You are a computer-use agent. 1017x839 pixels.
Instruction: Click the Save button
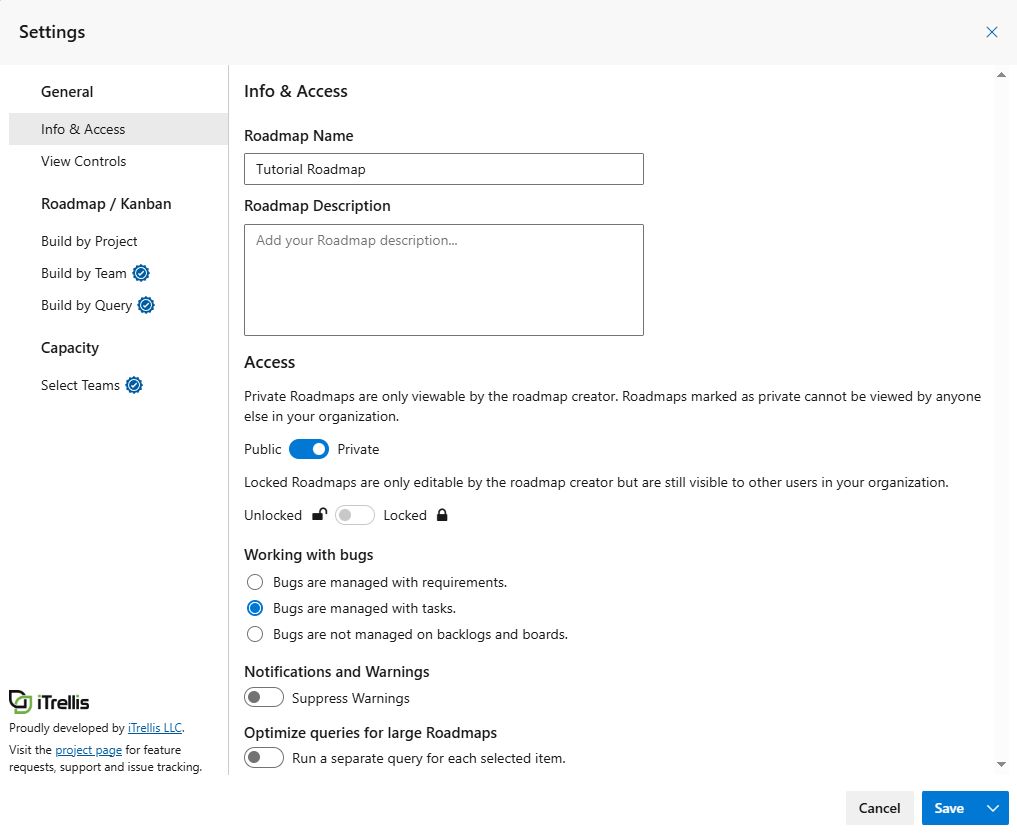[x=948, y=808]
